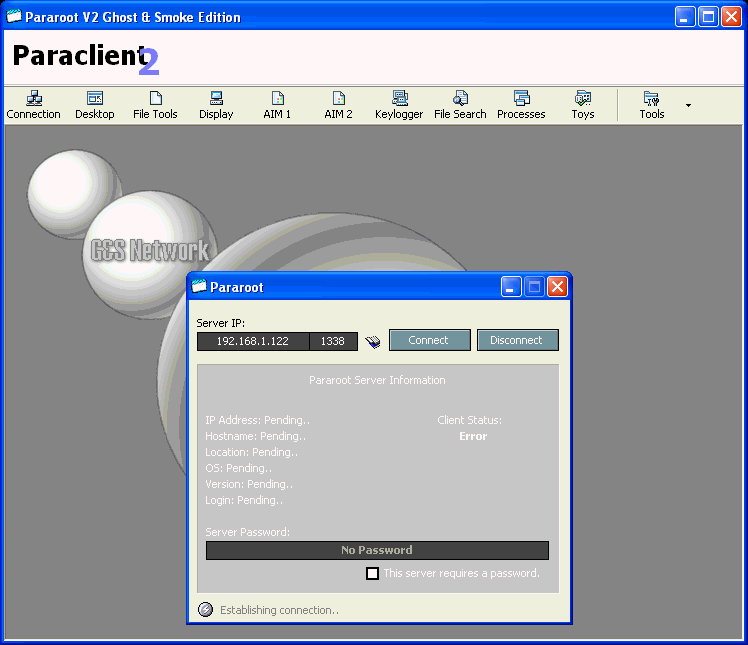Screen dimensions: 748x645
Task: Click the No Password server password field
Action: [x=377, y=550]
